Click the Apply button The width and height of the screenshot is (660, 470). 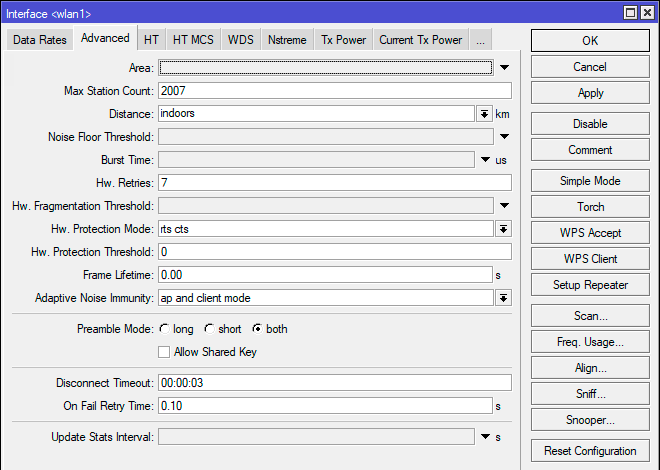tap(590, 93)
